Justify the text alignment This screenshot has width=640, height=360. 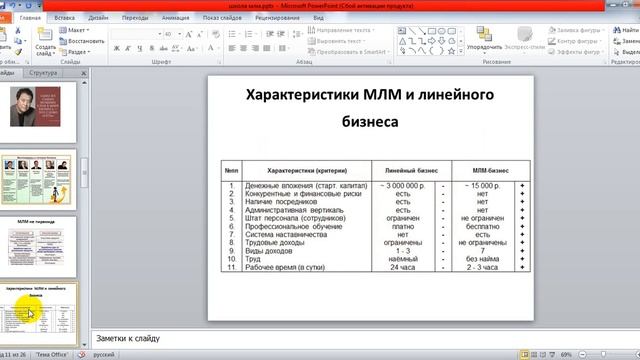tap(267, 48)
